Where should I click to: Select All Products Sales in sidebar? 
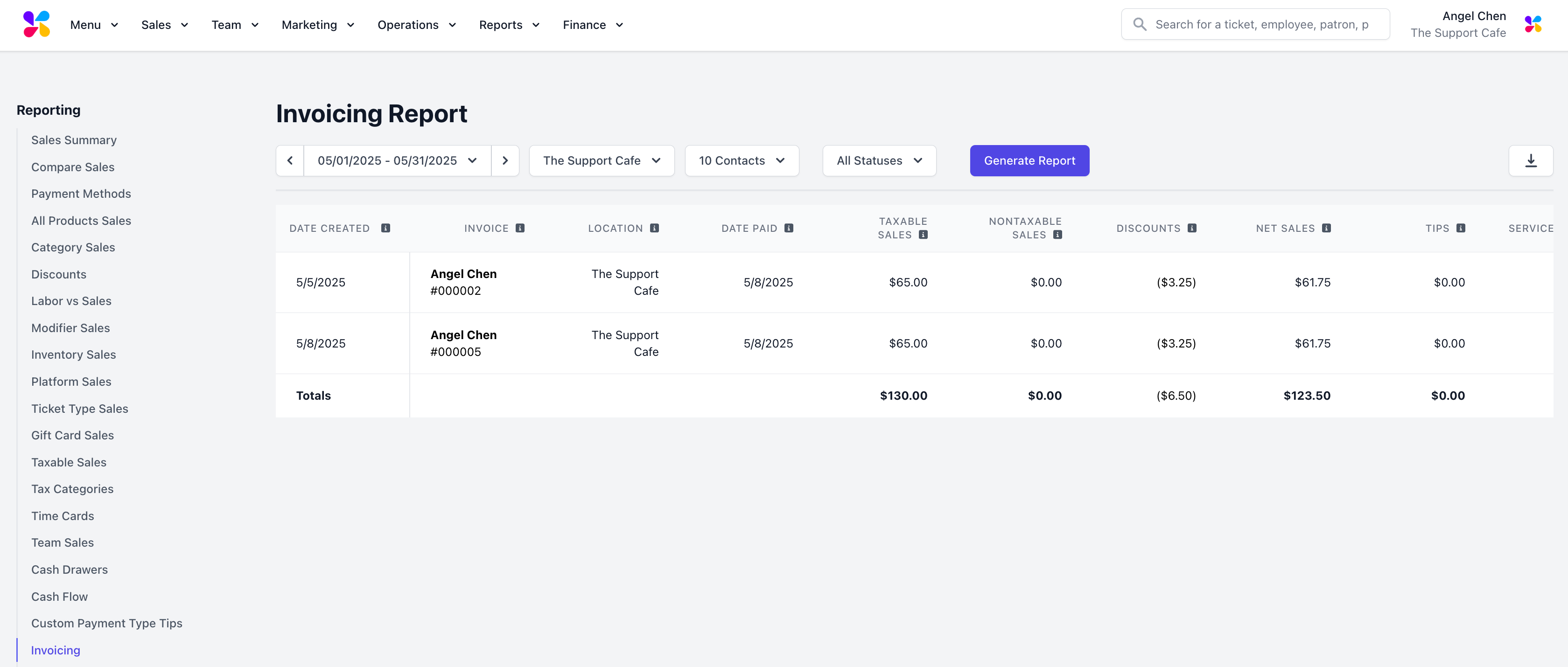[x=81, y=221]
